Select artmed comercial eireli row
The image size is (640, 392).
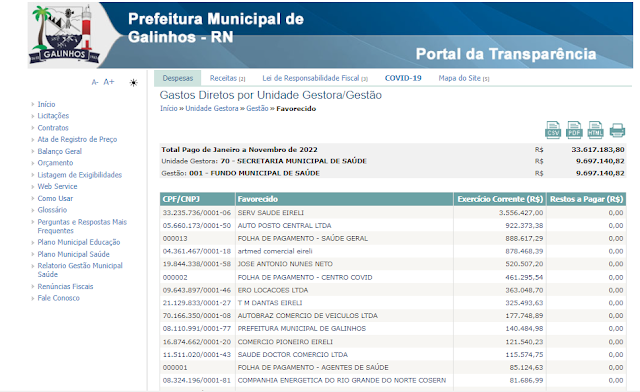click(393, 251)
